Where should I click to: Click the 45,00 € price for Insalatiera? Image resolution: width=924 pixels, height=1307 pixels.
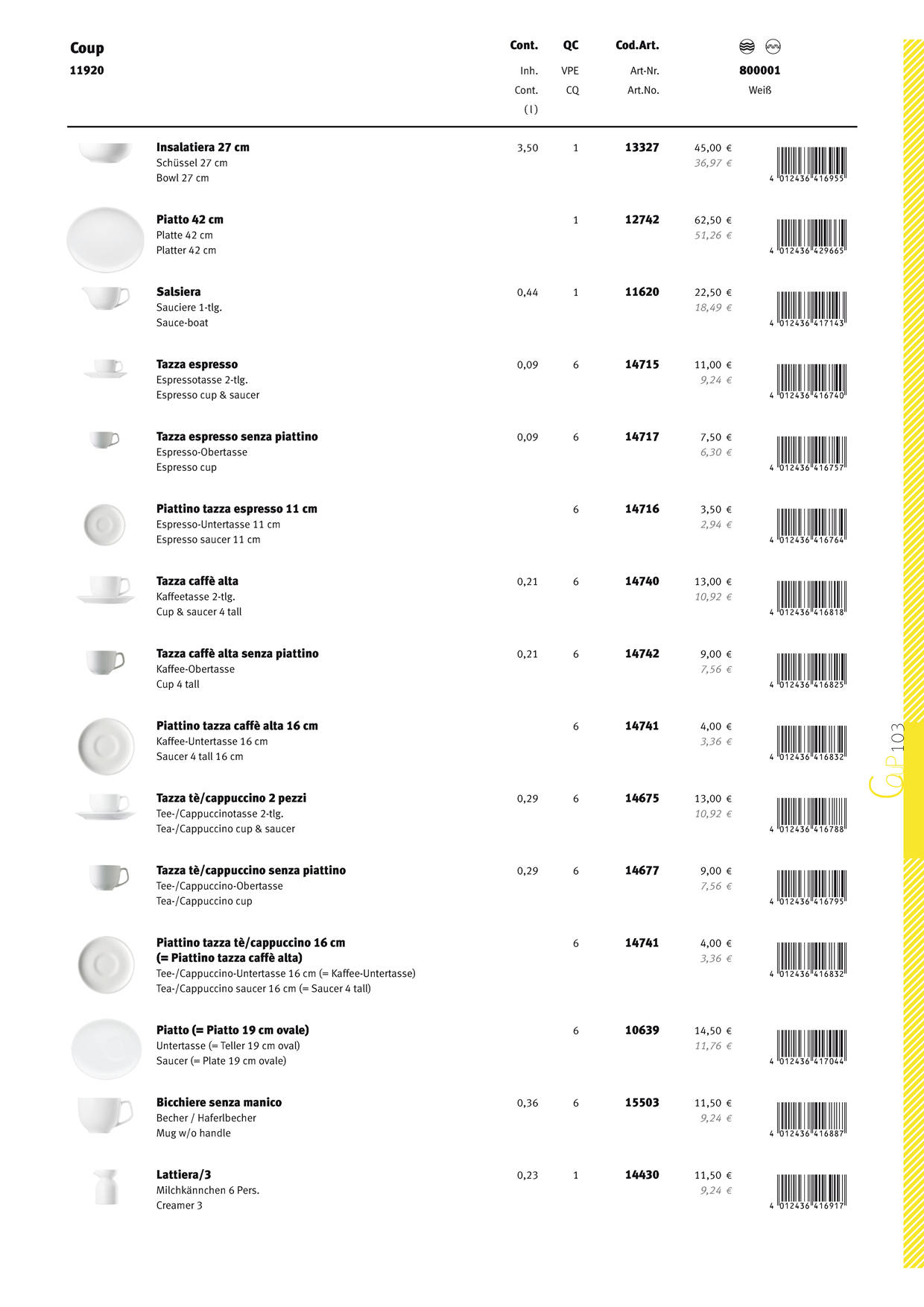pyautogui.click(x=712, y=148)
